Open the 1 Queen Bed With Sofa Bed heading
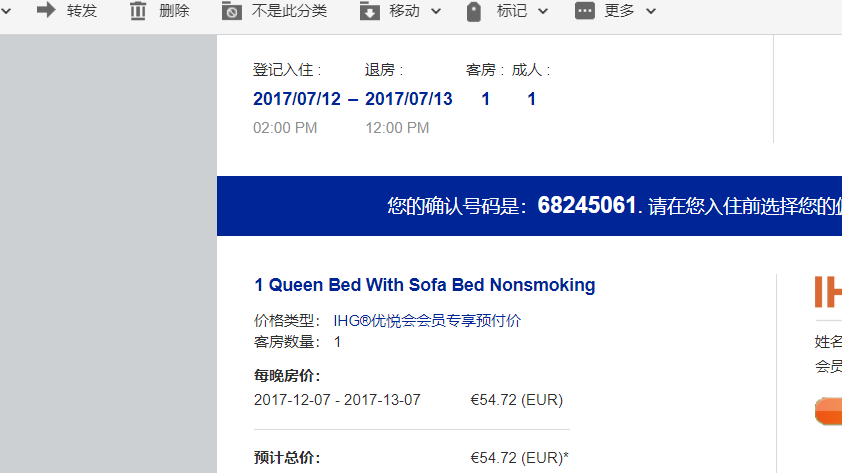 (425, 285)
